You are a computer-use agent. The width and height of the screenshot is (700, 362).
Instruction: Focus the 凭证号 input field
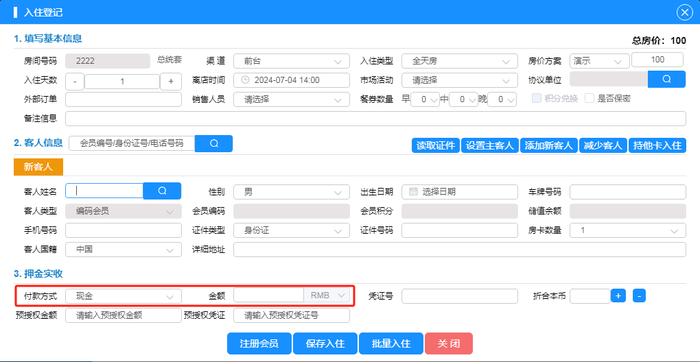point(459,296)
